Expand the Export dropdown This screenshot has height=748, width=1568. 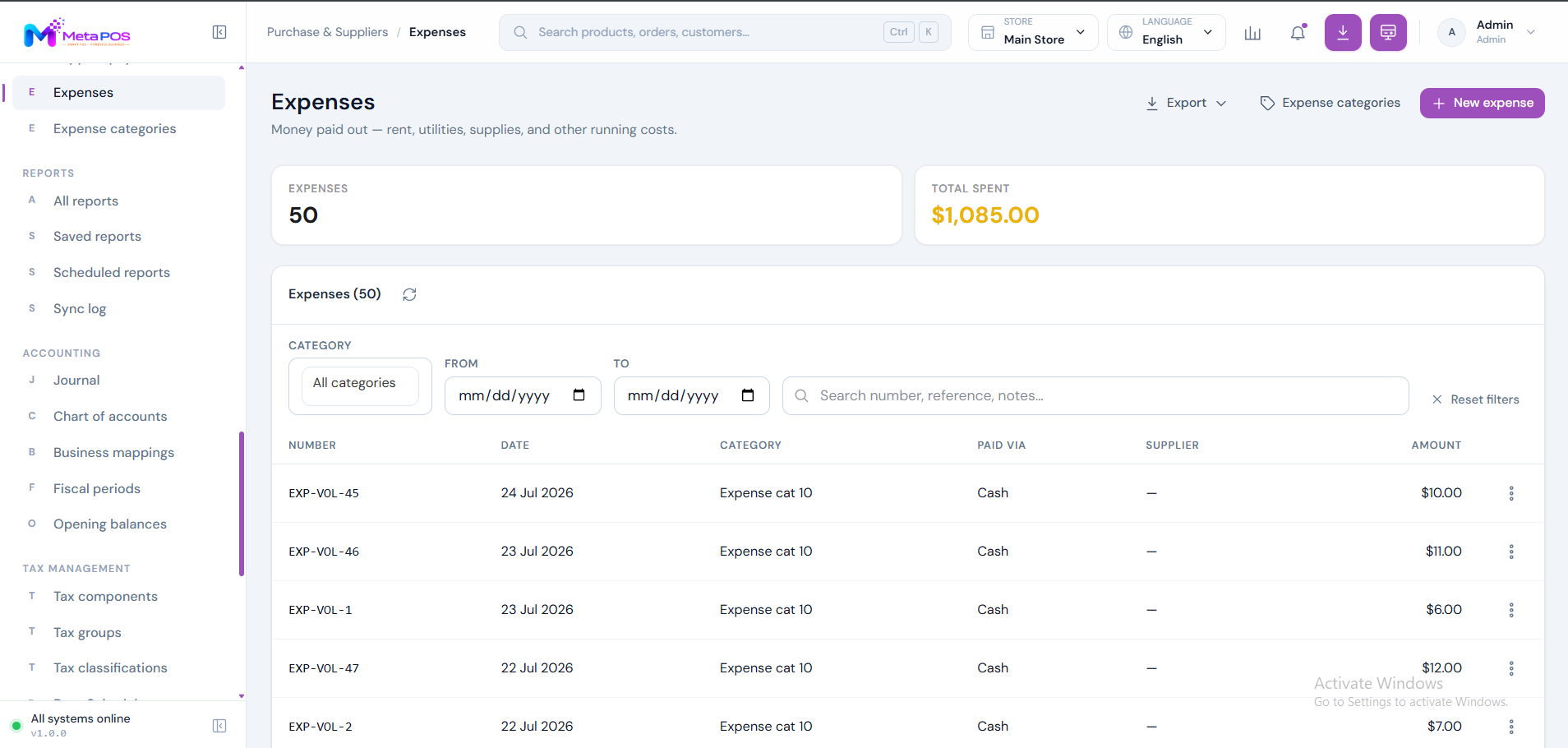(x=1186, y=103)
